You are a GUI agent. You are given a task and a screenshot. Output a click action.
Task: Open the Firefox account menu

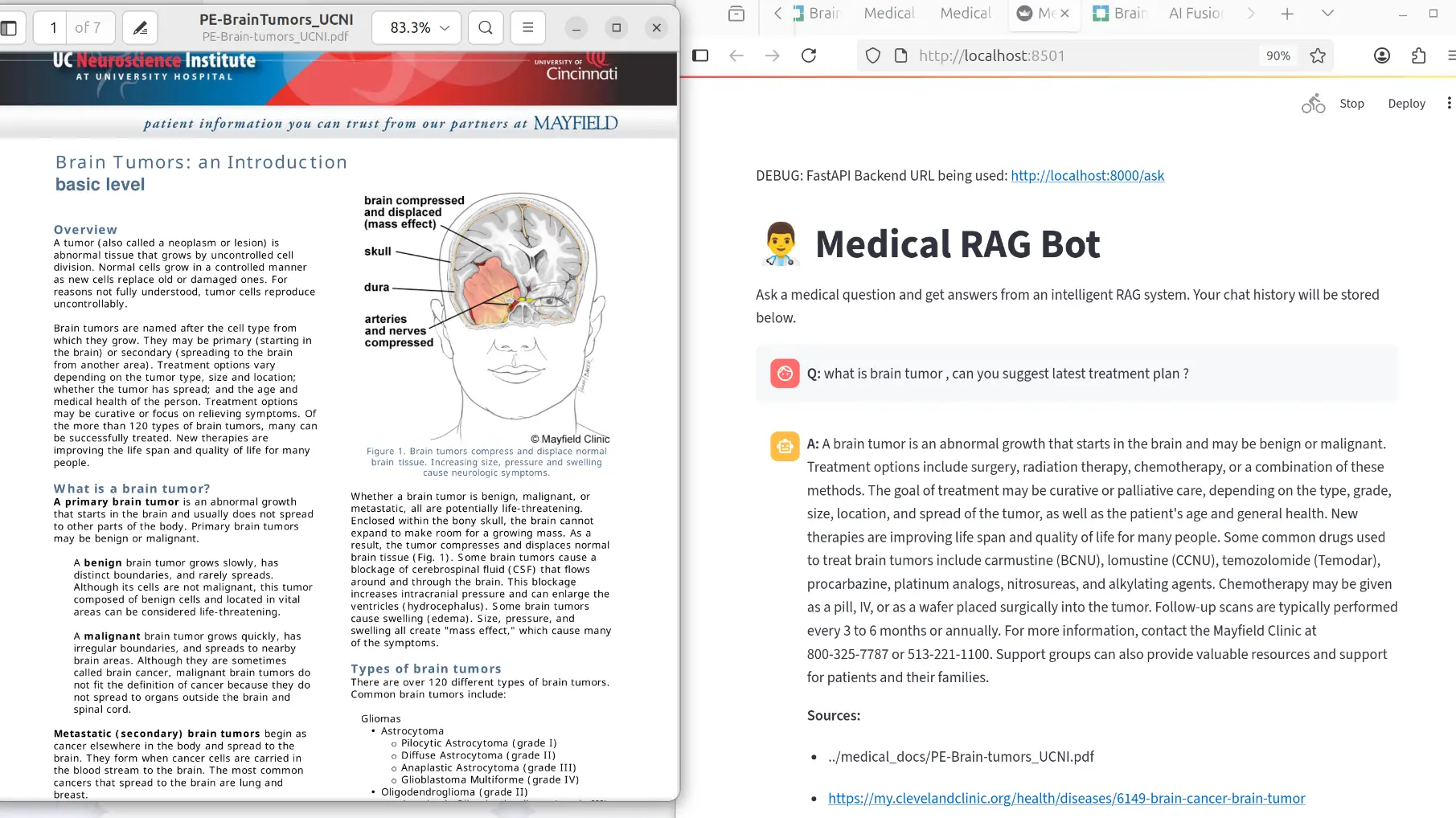[x=1382, y=55]
